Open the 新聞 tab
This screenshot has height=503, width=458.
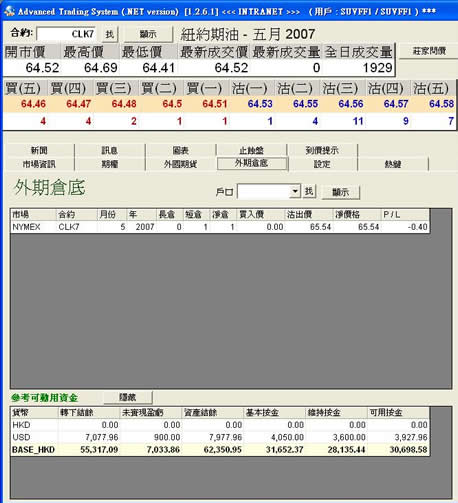point(39,150)
